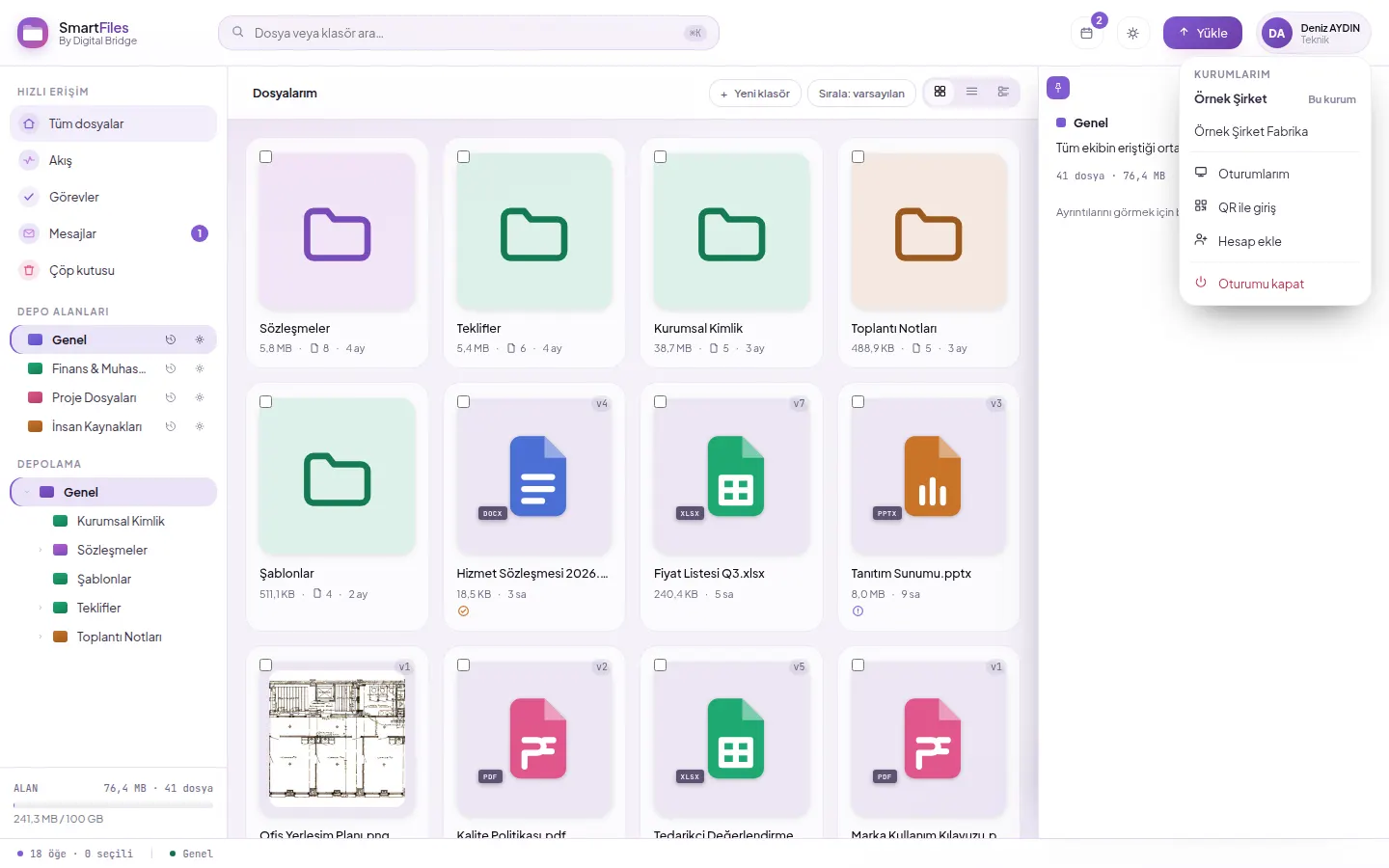Screen dimensions: 1389x868
Task: Open the calendar icon with badge 2
Action: pos(1087,33)
